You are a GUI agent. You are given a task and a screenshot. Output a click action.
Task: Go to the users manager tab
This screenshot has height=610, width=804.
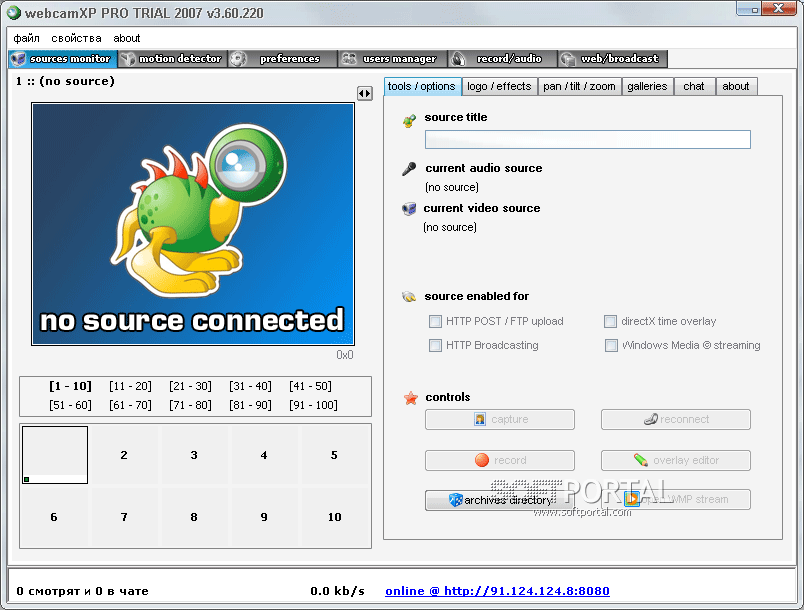tap(392, 59)
